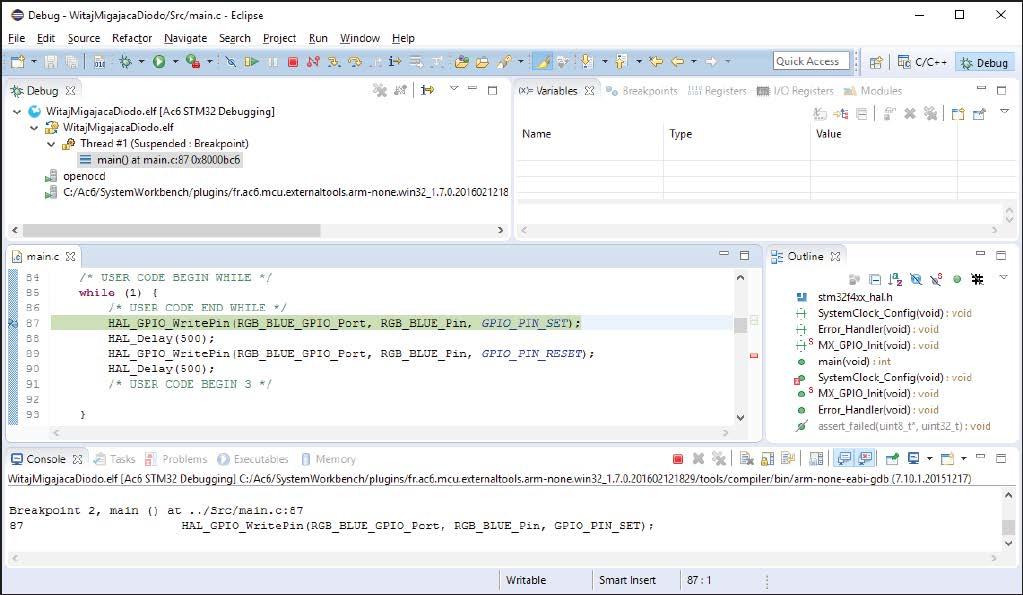Switch to the Registers tab
This screenshot has width=1023, height=595.
click(717, 91)
